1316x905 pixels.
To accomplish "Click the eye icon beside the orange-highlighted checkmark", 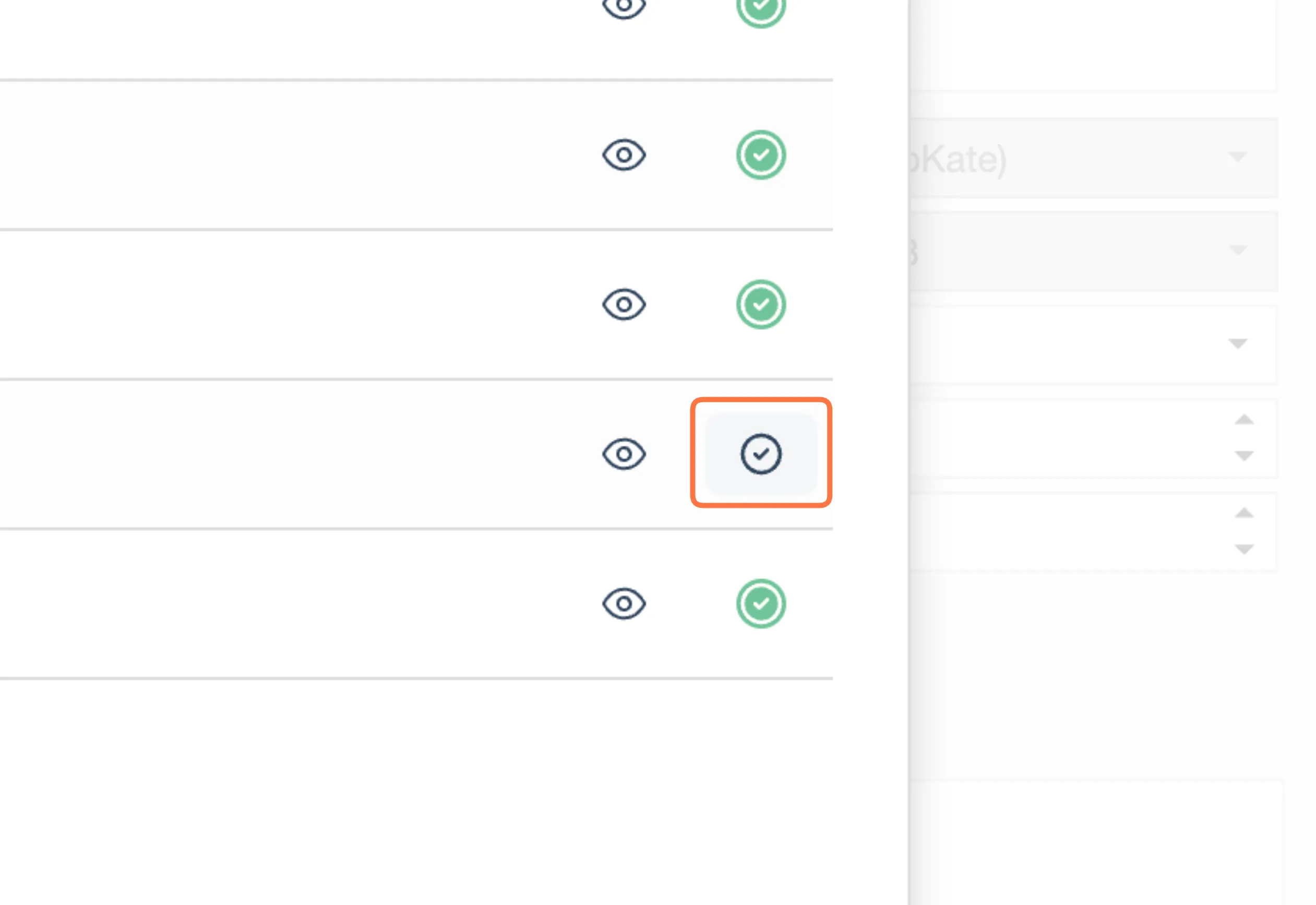I will coord(624,454).
